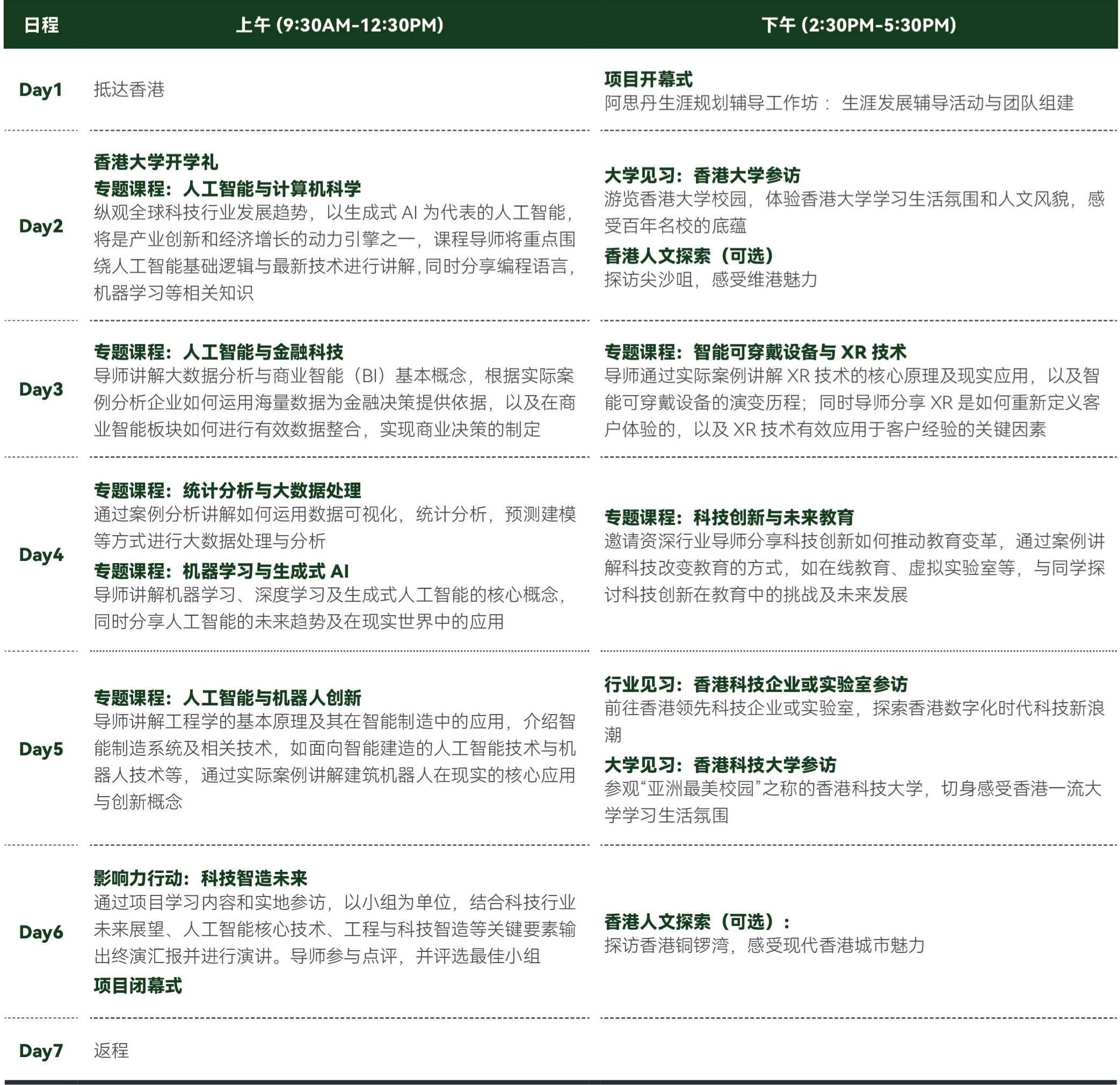Click 大学见习：香港大学参访 heading
The width and height of the screenshot is (1120, 1085).
point(702,175)
